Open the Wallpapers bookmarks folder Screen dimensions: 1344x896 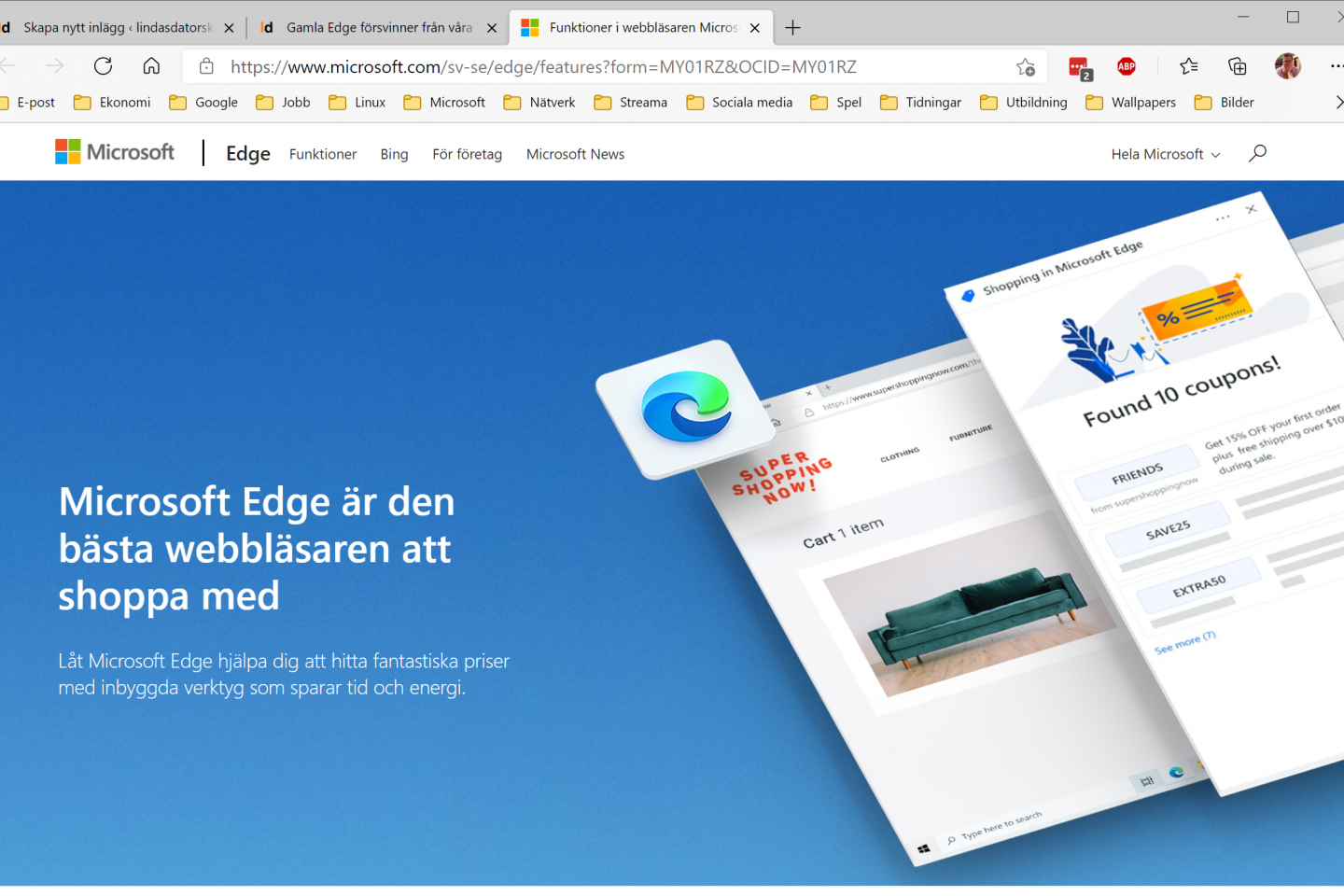pyautogui.click(x=1130, y=103)
